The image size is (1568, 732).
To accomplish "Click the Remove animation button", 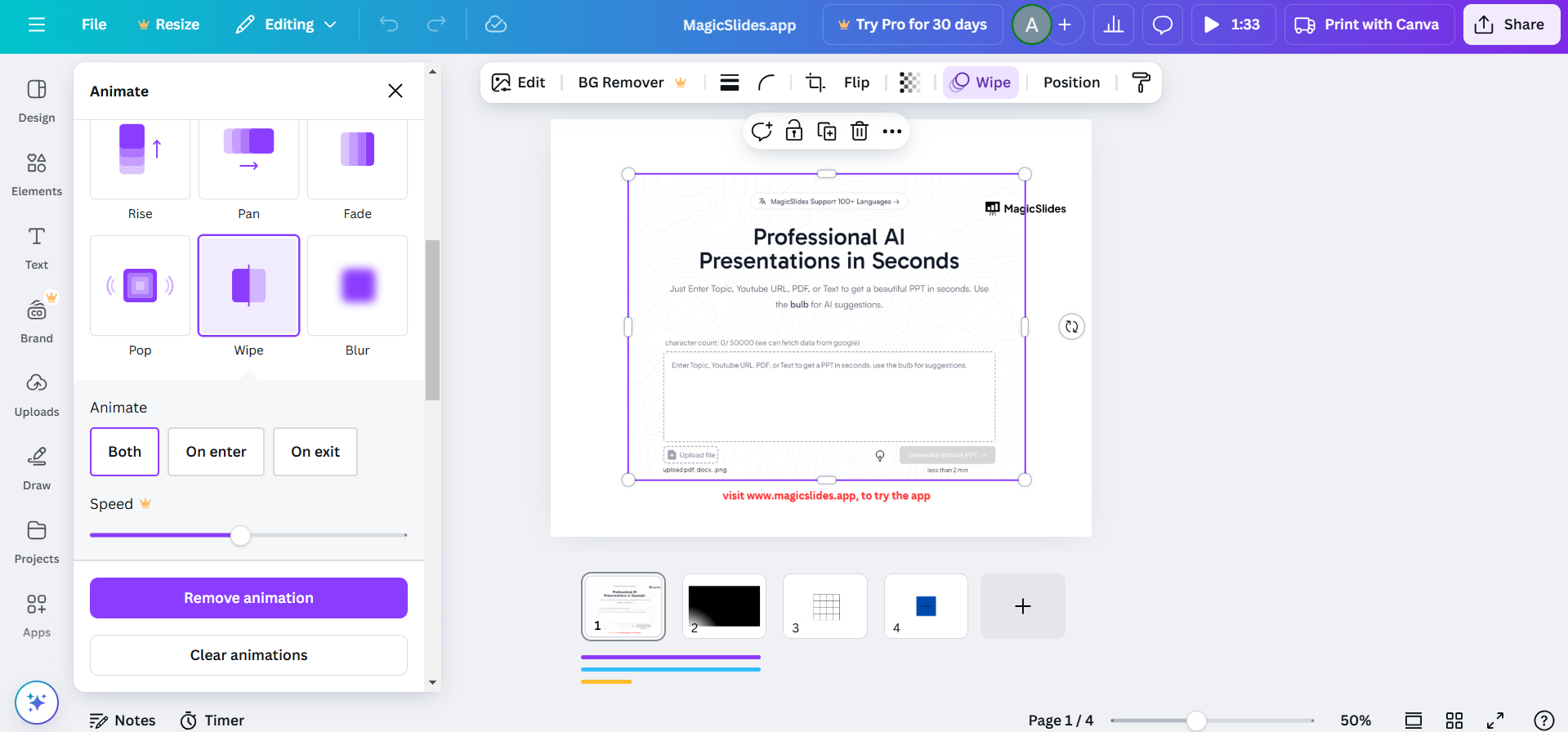I will (x=248, y=598).
